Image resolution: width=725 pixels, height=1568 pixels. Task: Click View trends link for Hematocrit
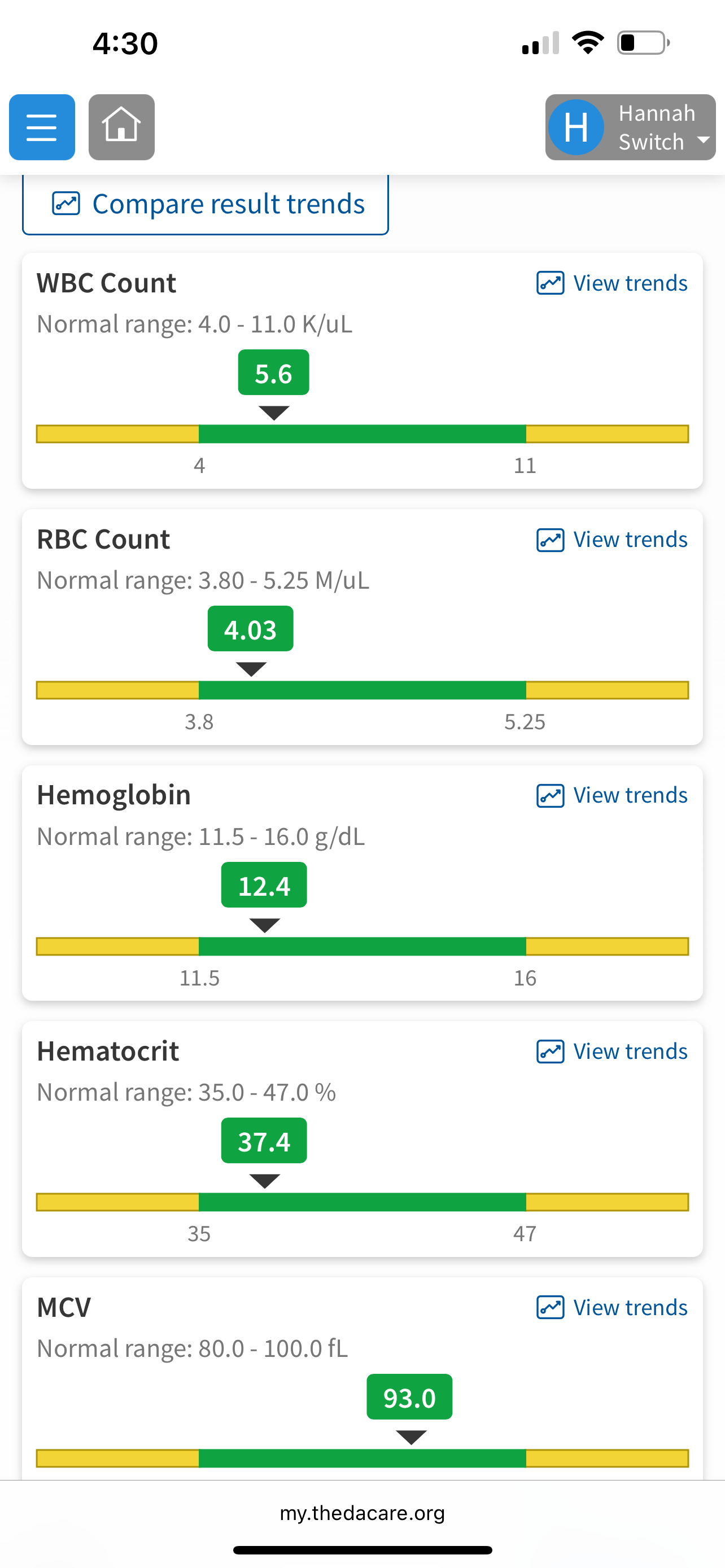click(x=630, y=1051)
